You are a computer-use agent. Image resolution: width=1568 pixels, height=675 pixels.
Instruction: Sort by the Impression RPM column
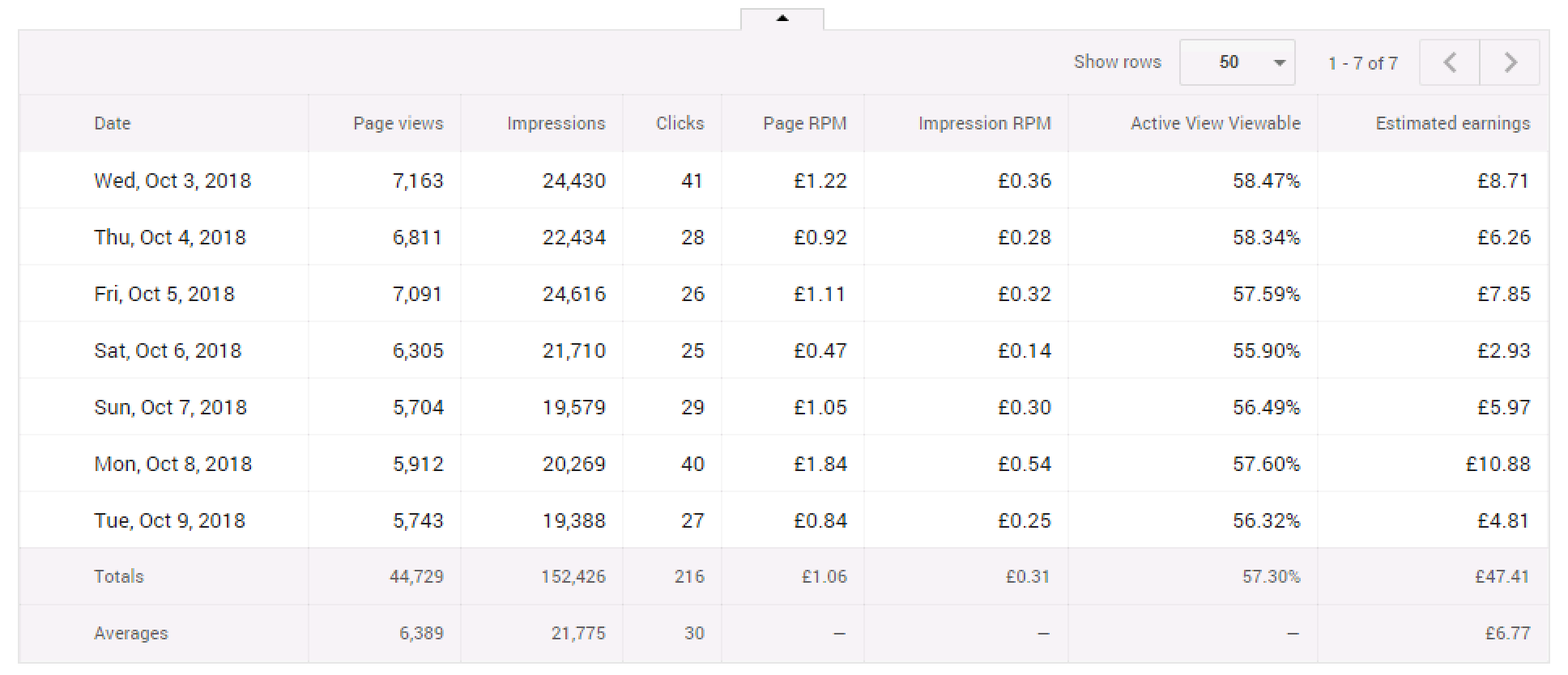pos(984,123)
